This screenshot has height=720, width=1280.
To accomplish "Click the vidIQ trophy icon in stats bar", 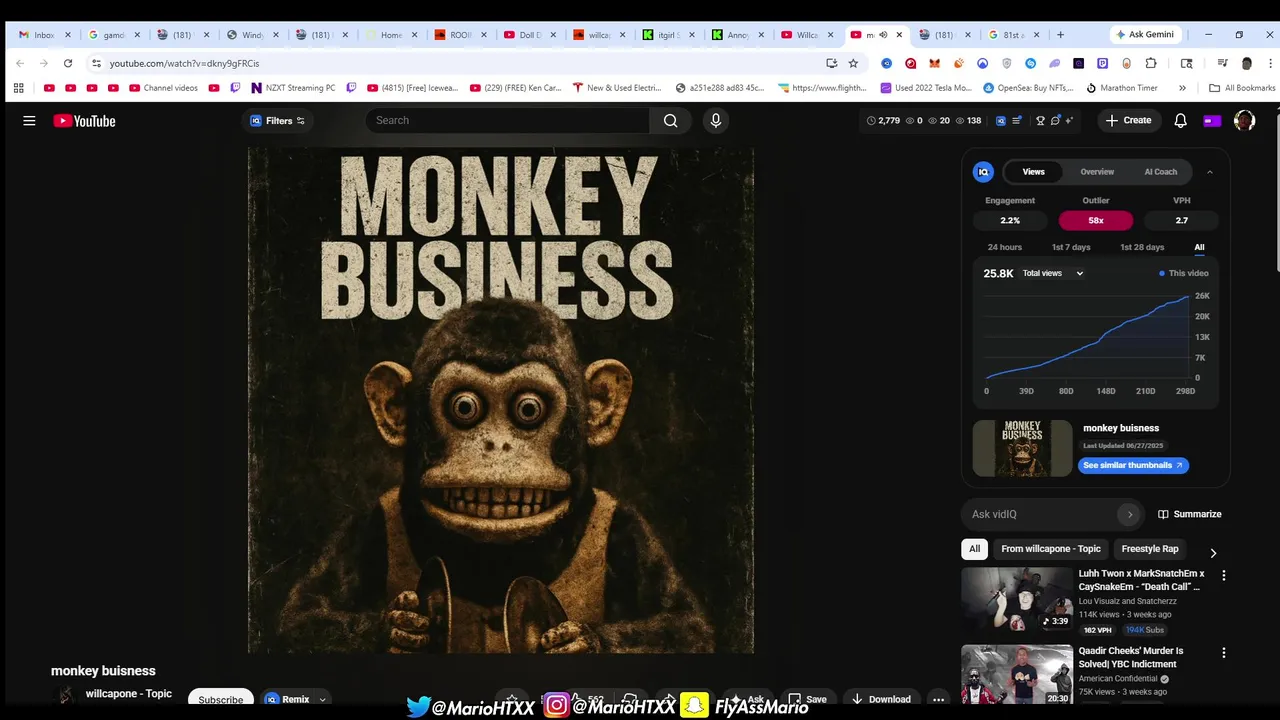I will [1040, 120].
